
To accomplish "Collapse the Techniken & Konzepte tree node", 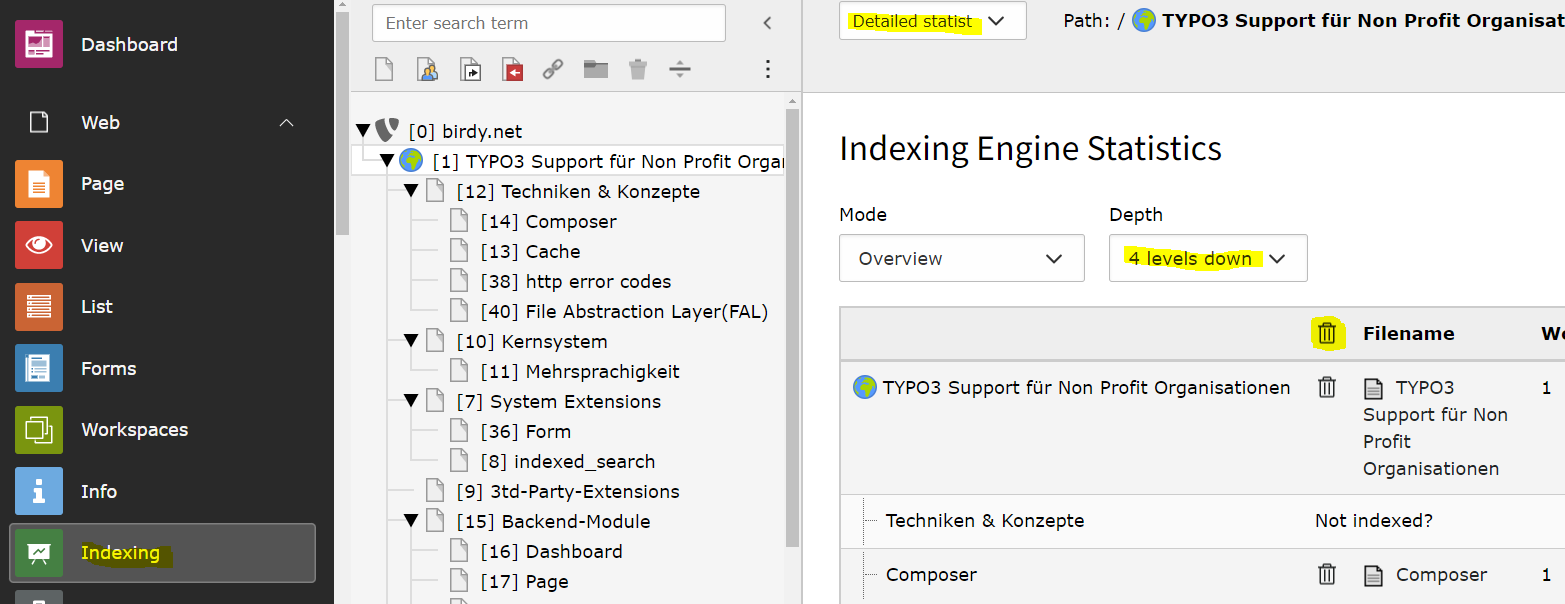I will 411,191.
